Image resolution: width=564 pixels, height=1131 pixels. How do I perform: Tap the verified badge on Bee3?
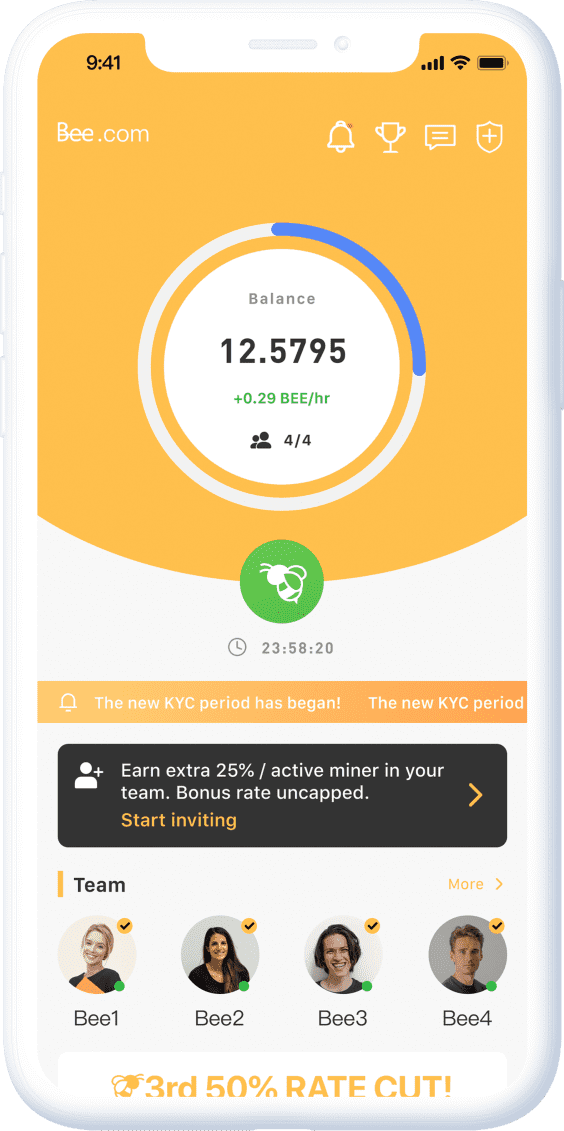(x=372, y=925)
